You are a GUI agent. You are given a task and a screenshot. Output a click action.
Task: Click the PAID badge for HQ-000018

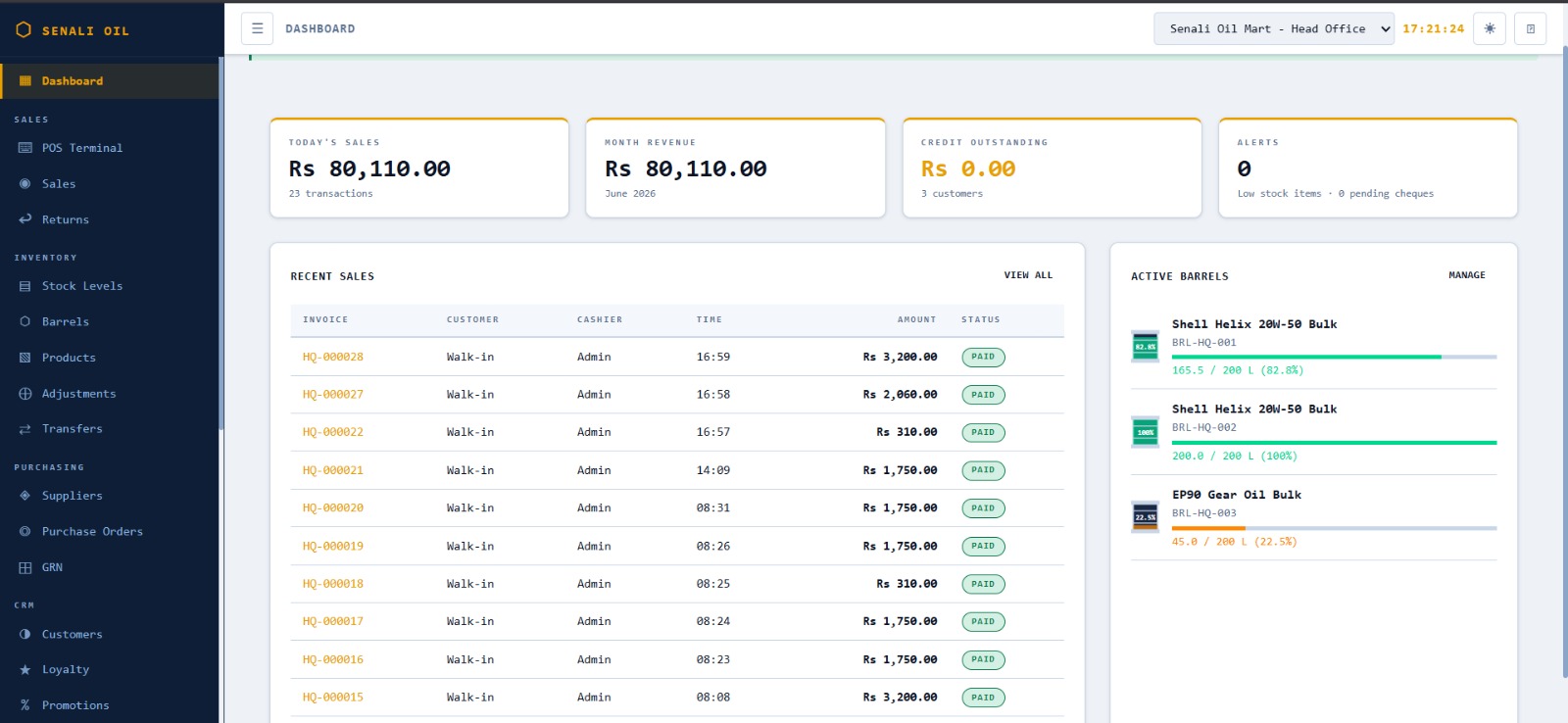coord(983,584)
